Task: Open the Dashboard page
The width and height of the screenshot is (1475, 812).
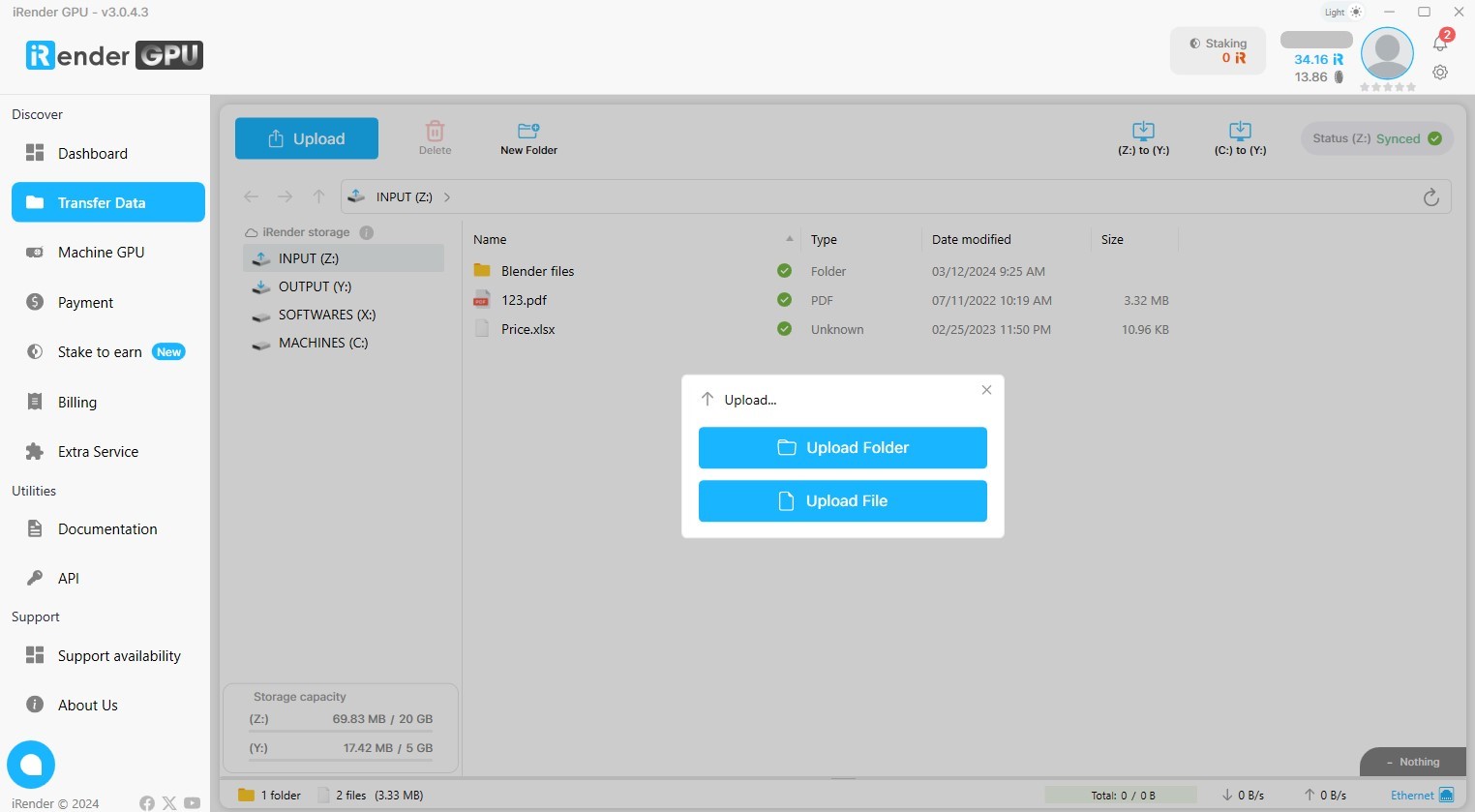Action: (x=108, y=153)
